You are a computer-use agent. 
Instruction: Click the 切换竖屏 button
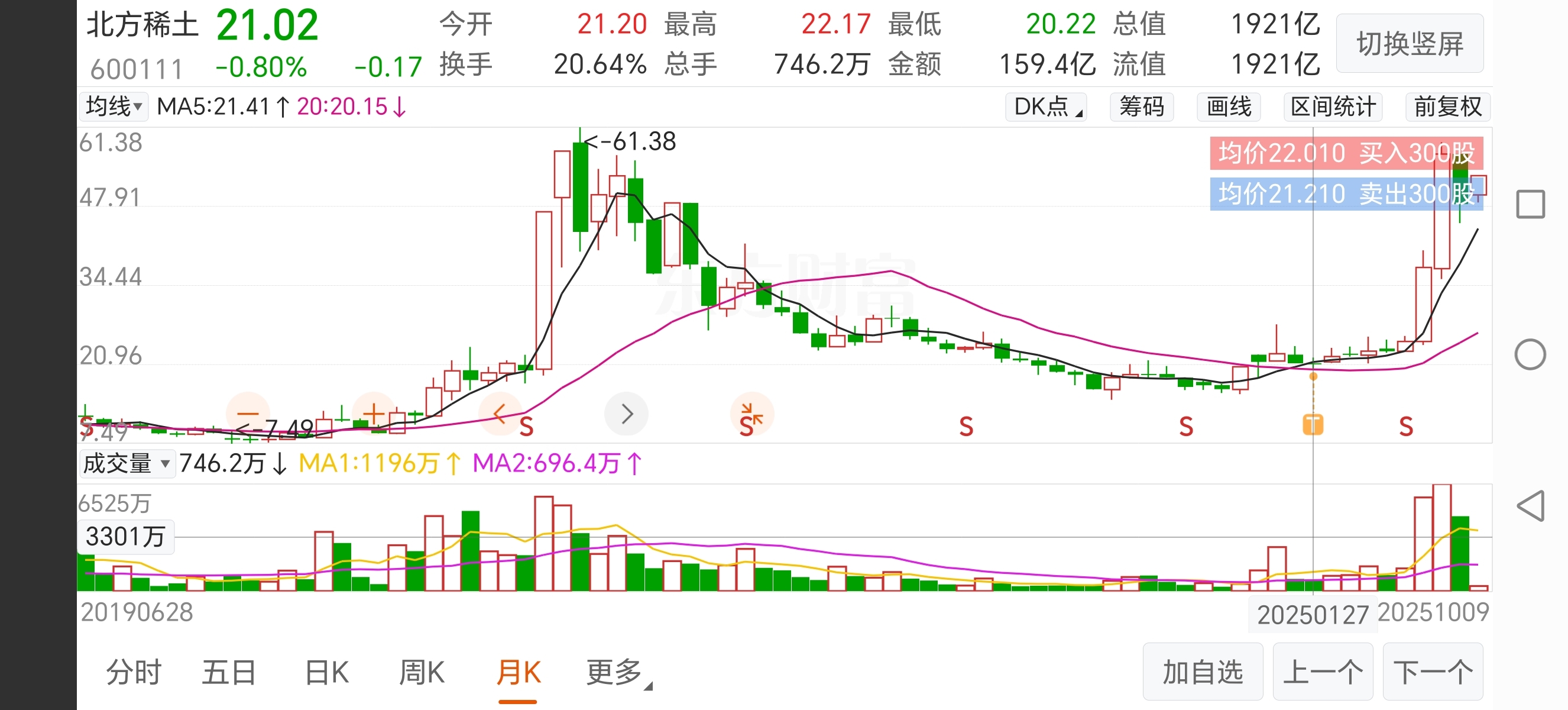(1409, 44)
